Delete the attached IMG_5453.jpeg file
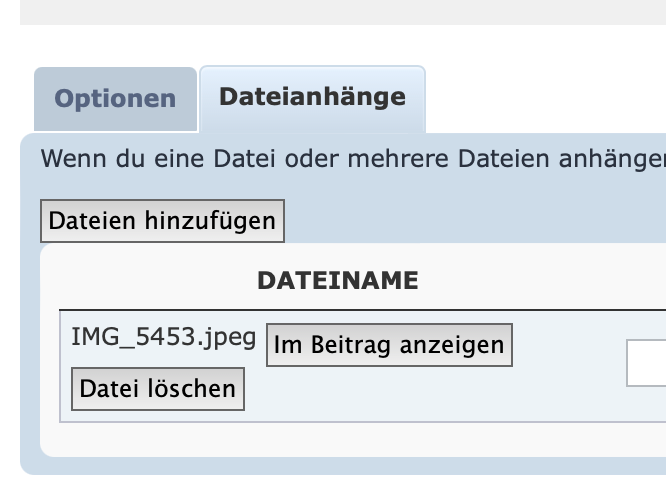The height and width of the screenshot is (500, 666). point(158,388)
